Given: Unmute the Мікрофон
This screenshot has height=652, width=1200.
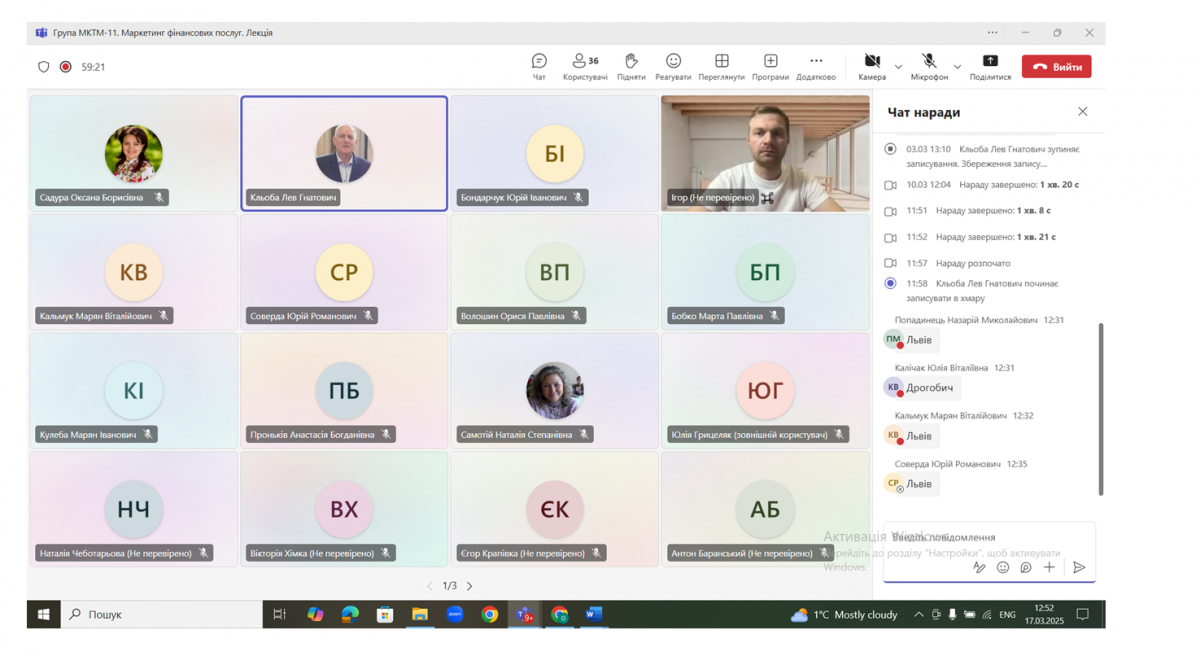Looking at the screenshot, I should (x=929, y=66).
